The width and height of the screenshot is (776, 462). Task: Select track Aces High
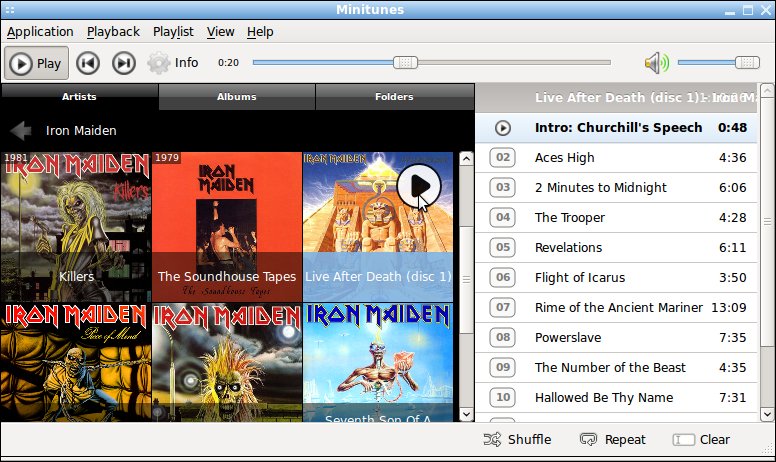[x=616, y=158]
